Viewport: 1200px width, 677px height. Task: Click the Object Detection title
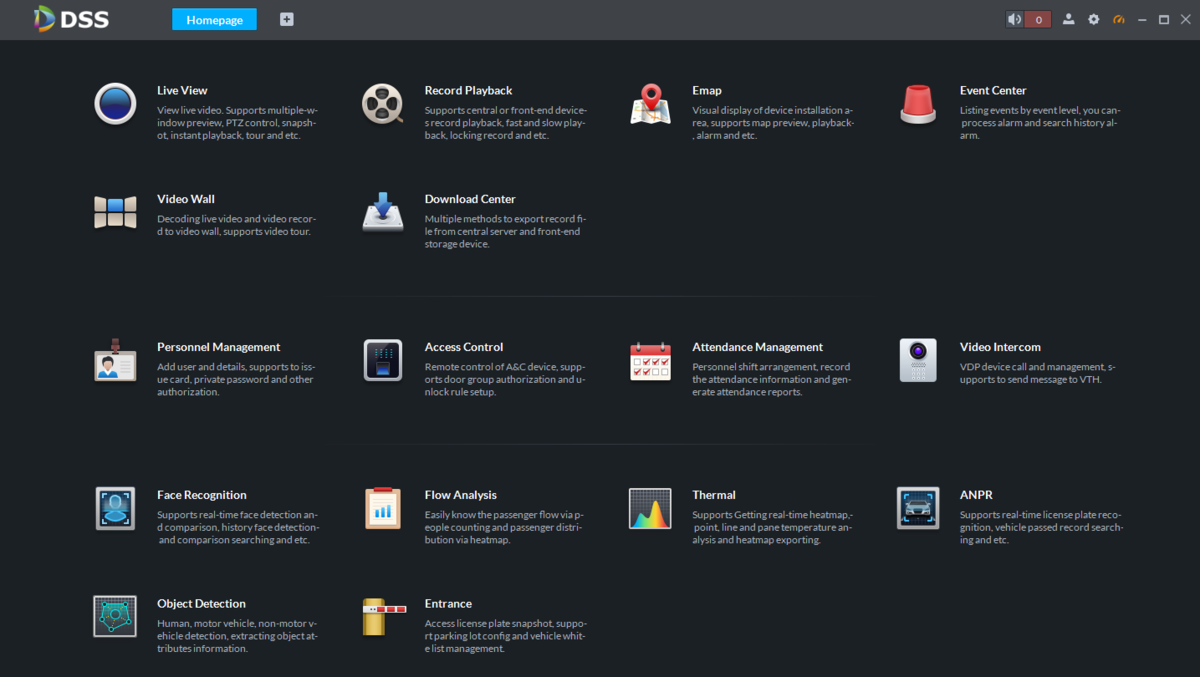(201, 603)
